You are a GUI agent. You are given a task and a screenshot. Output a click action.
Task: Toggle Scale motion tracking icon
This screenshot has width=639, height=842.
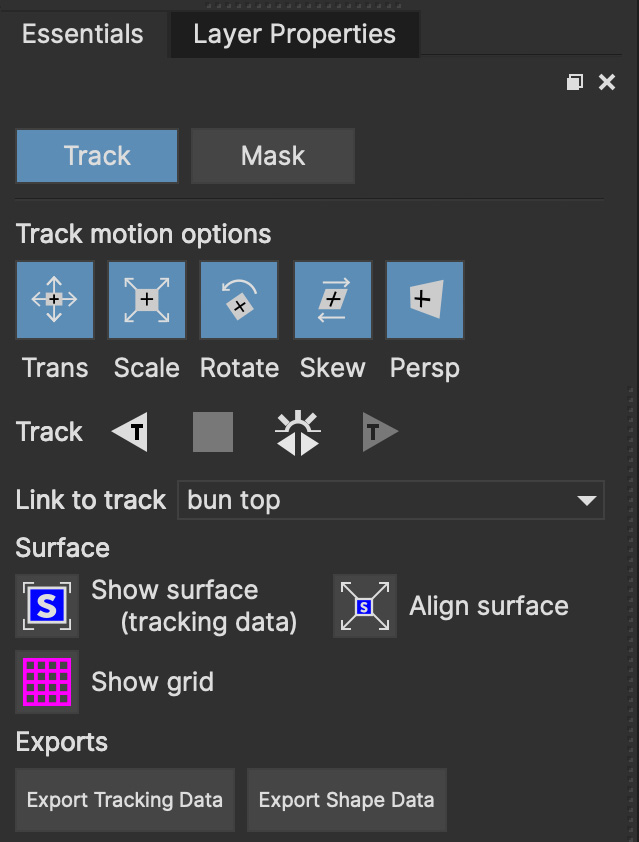point(147,300)
